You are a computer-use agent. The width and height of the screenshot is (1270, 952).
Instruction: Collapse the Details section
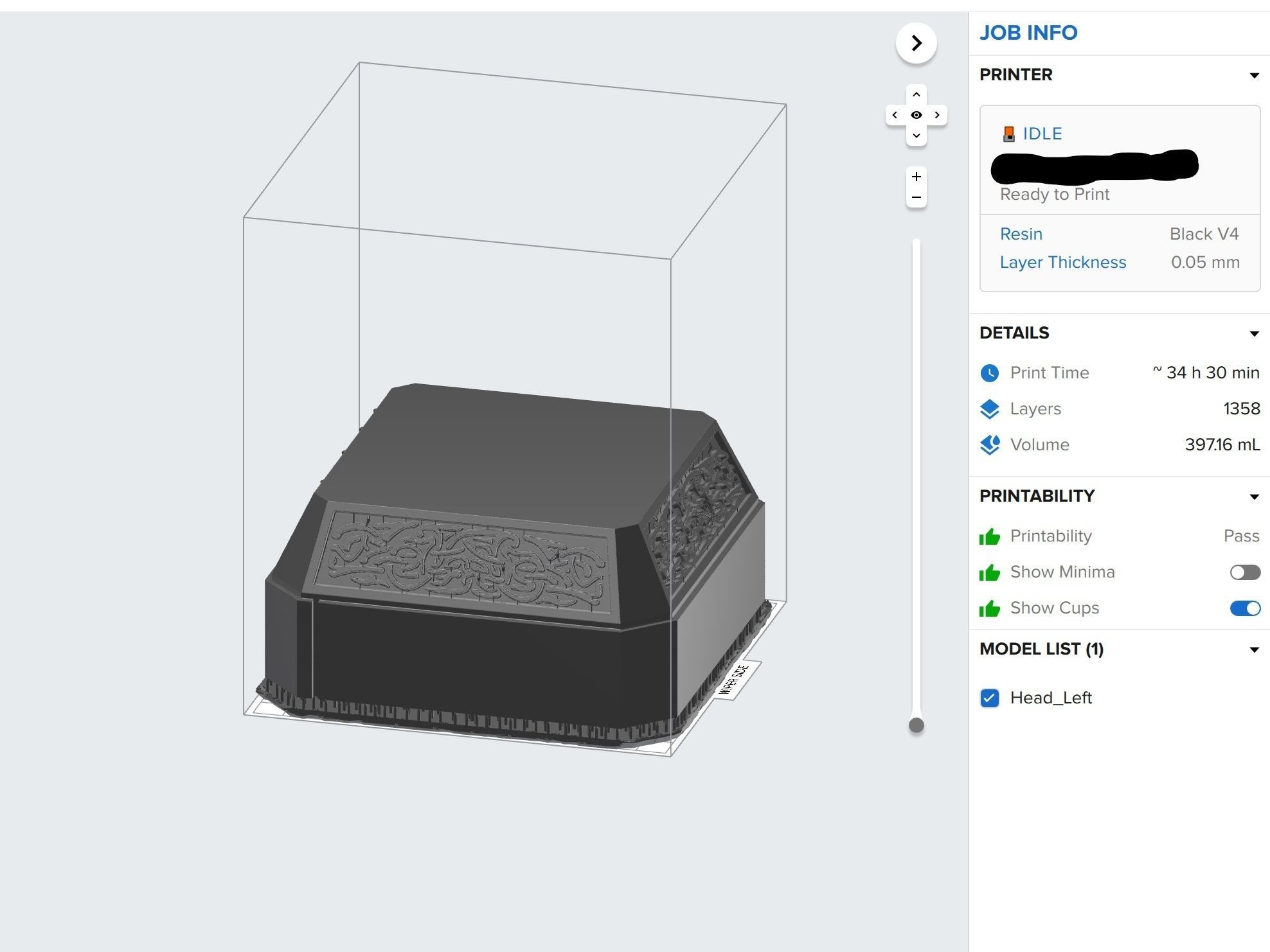pyautogui.click(x=1254, y=333)
